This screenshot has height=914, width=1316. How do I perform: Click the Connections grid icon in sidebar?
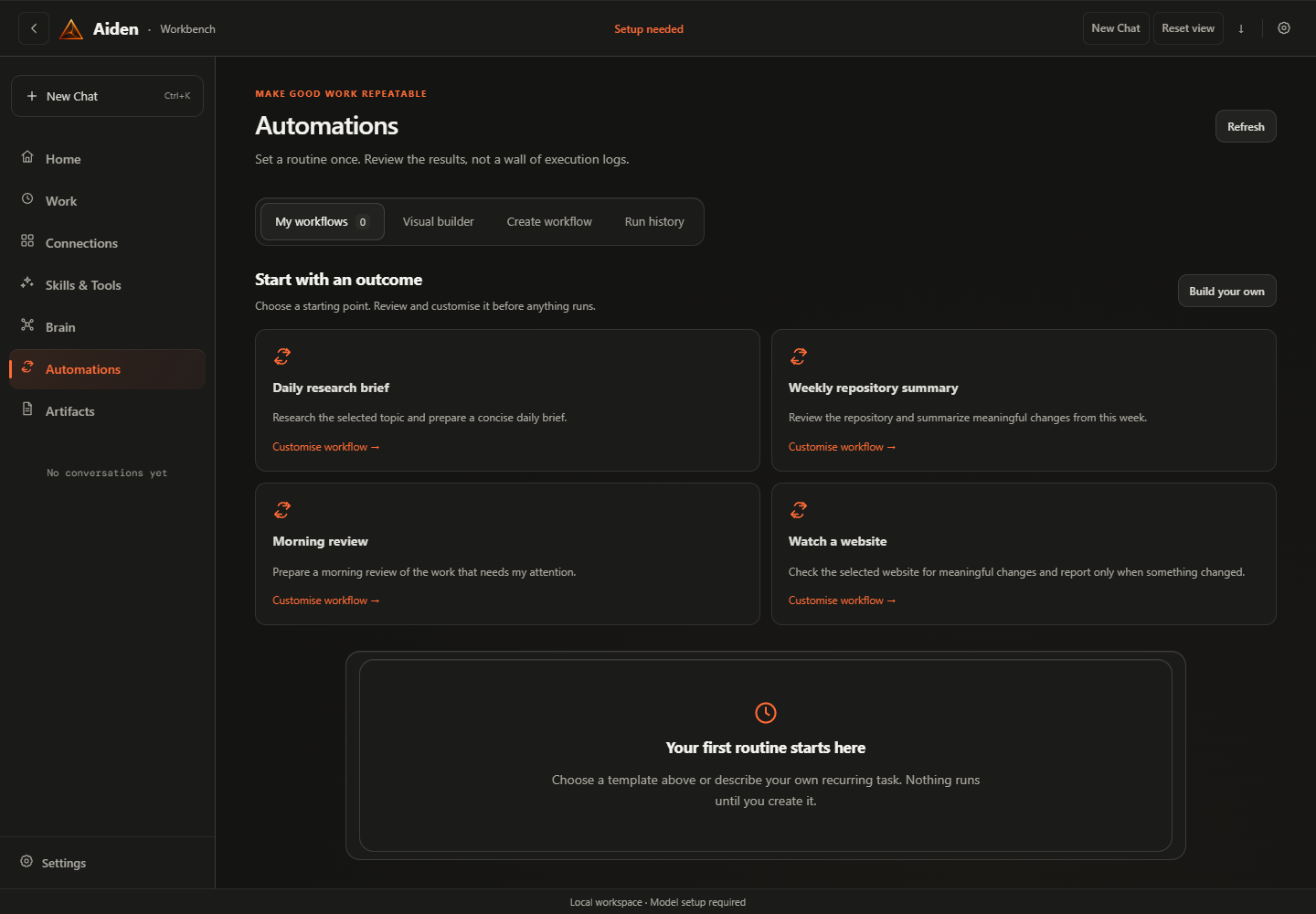coord(27,241)
